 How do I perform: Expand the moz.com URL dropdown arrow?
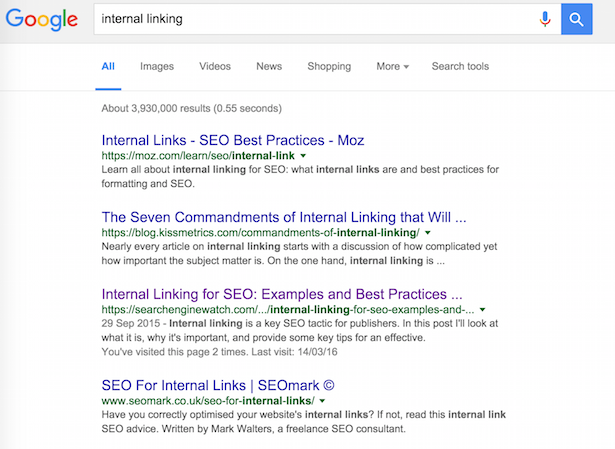click(303, 157)
